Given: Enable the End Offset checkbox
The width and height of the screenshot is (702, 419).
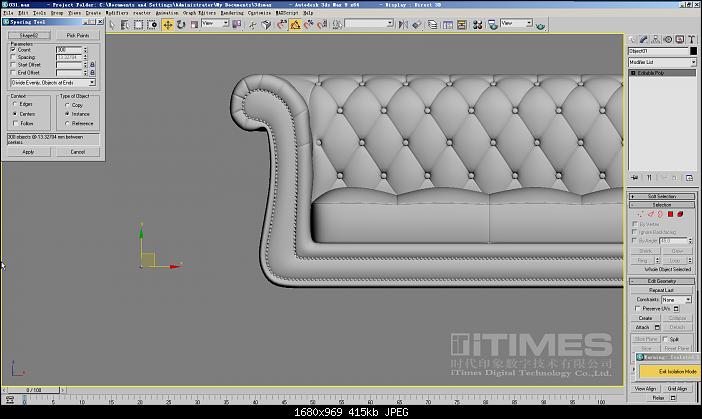Looking at the screenshot, I should 13,73.
